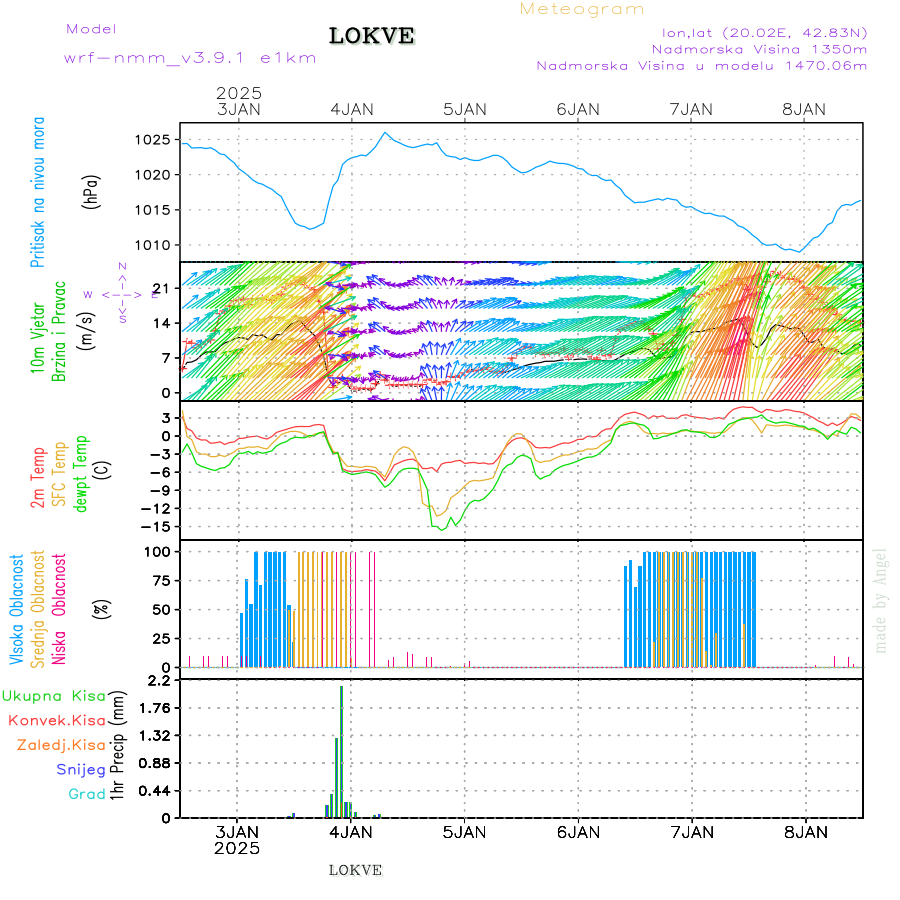Click the '(hPa)' unit label
This screenshot has width=900, height=900.
[91, 191]
